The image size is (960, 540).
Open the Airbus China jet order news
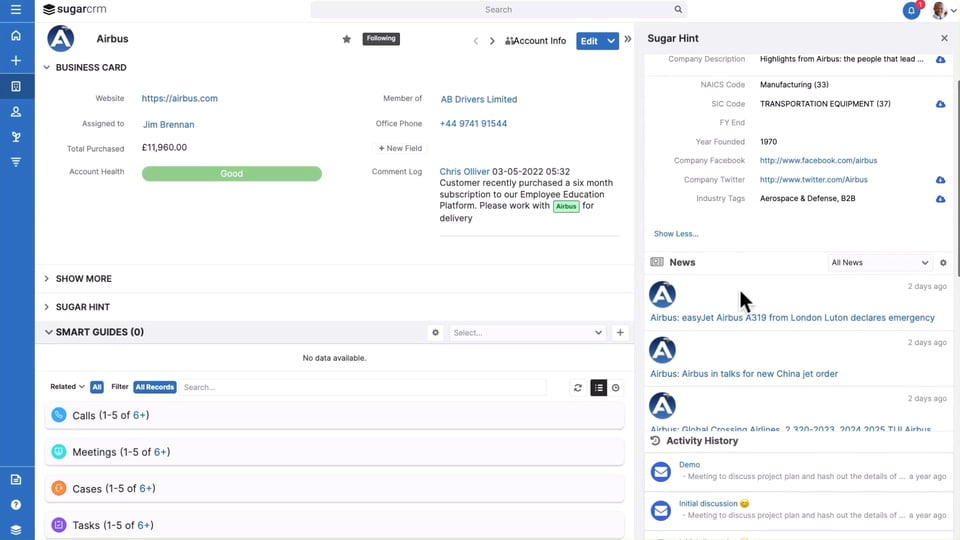[x=744, y=373]
